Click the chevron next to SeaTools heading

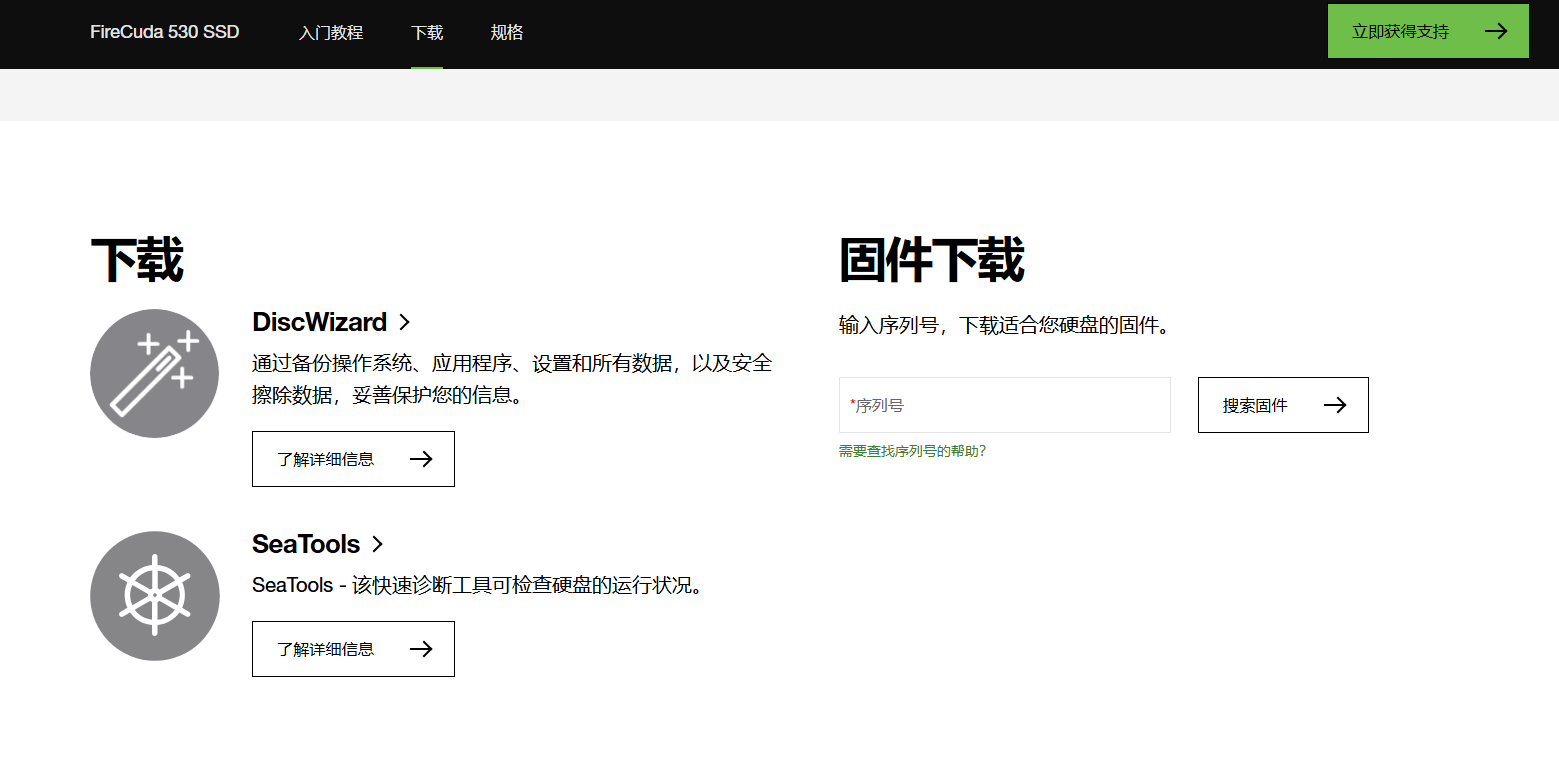(377, 544)
